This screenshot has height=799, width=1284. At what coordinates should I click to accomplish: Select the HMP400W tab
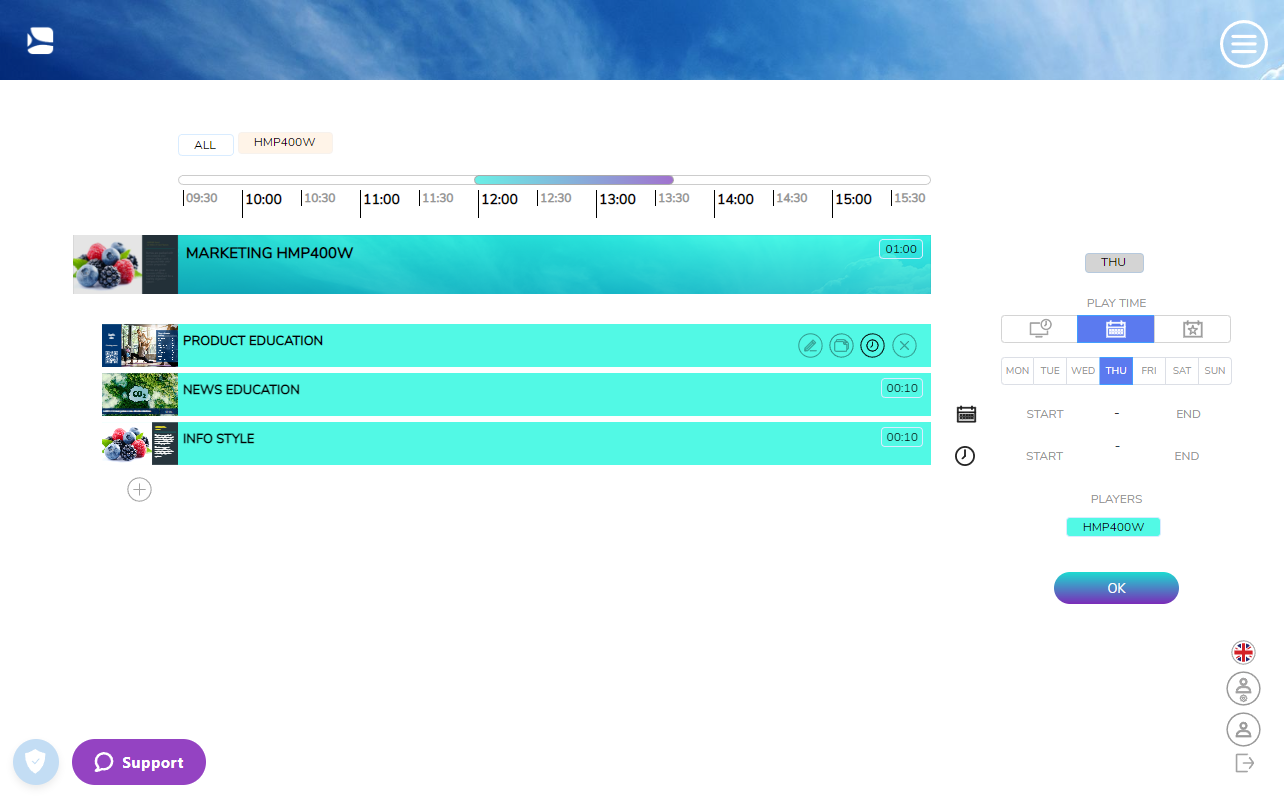(285, 144)
